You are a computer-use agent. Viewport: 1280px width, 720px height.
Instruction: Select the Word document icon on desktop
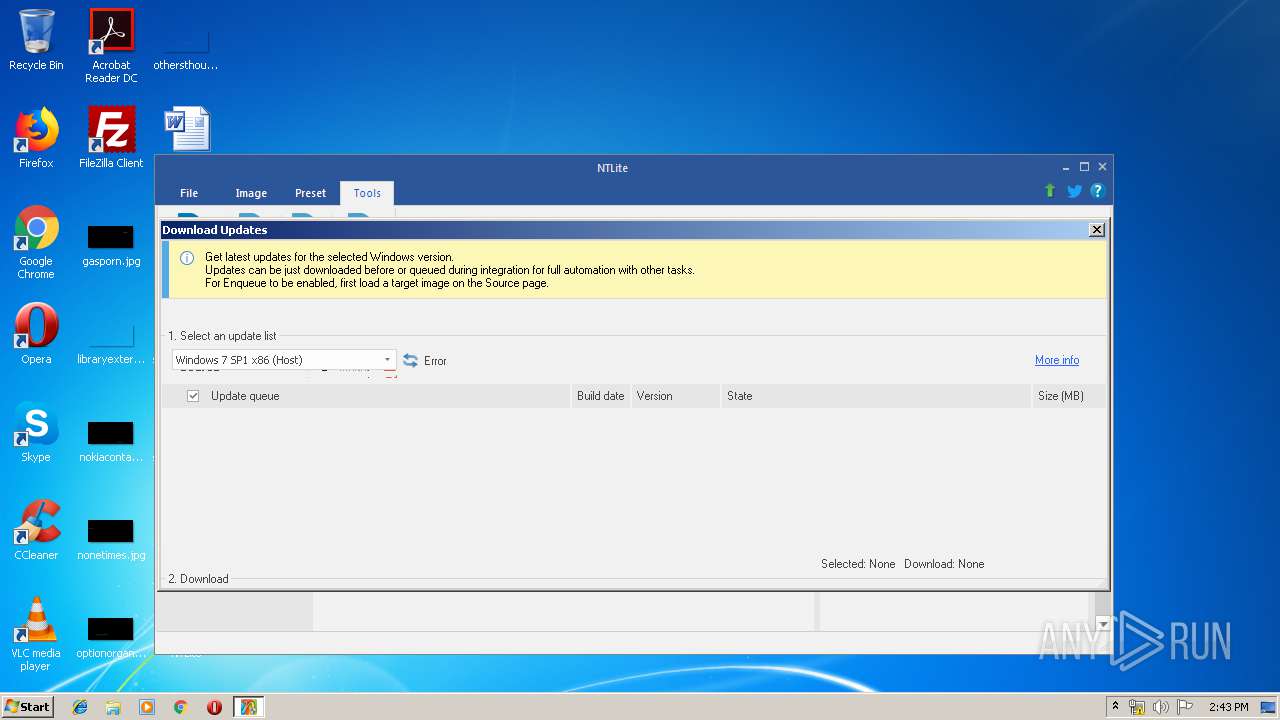pos(187,129)
